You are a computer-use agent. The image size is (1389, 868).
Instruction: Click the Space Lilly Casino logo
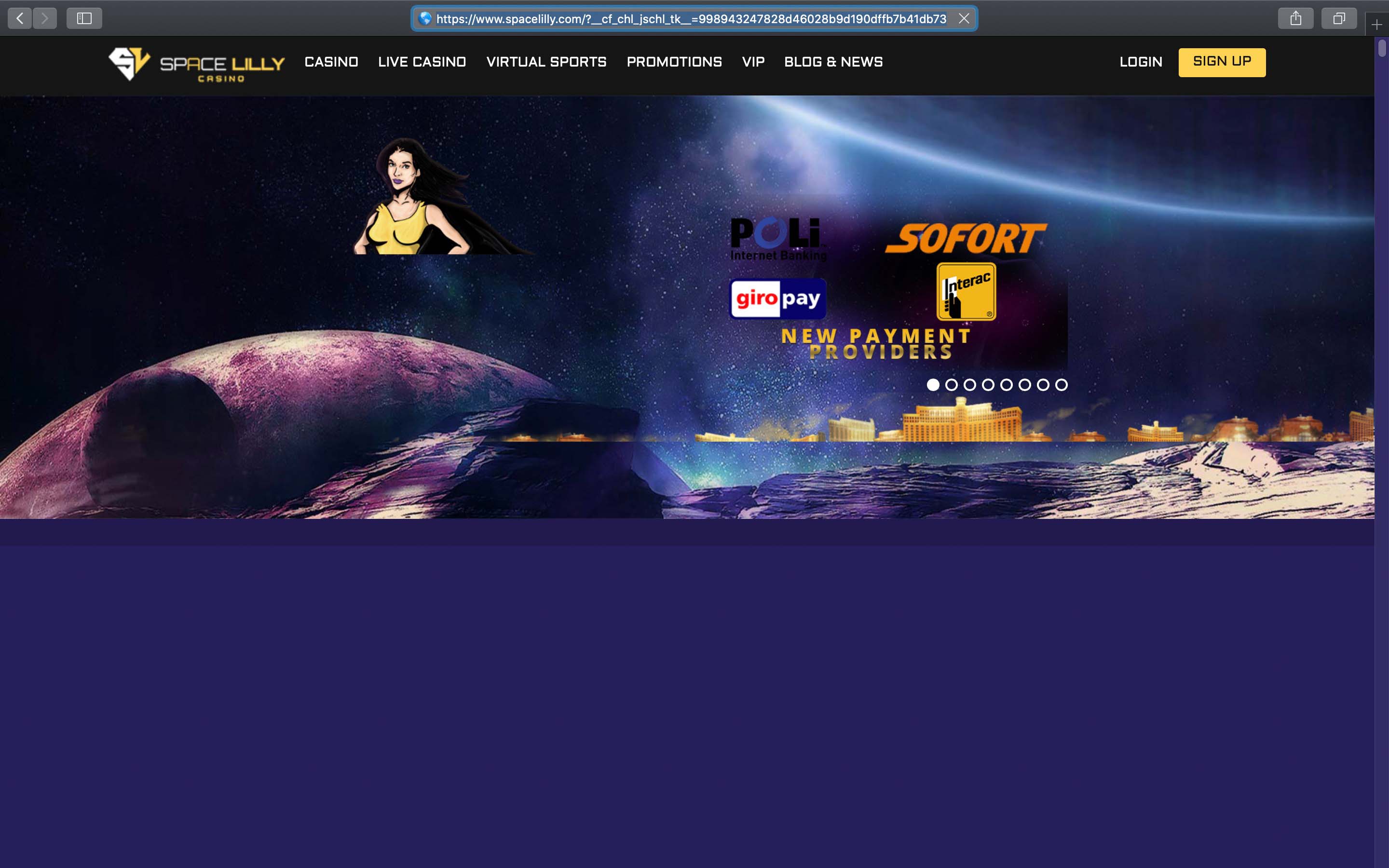(196, 64)
